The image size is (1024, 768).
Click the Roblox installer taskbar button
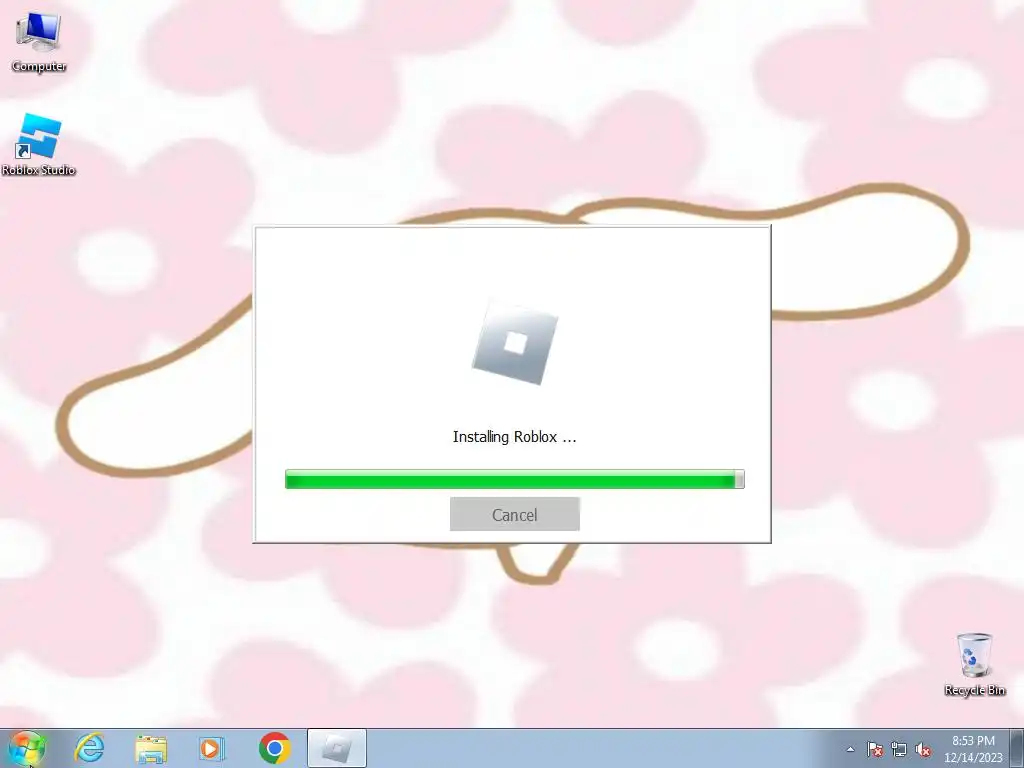pos(337,748)
